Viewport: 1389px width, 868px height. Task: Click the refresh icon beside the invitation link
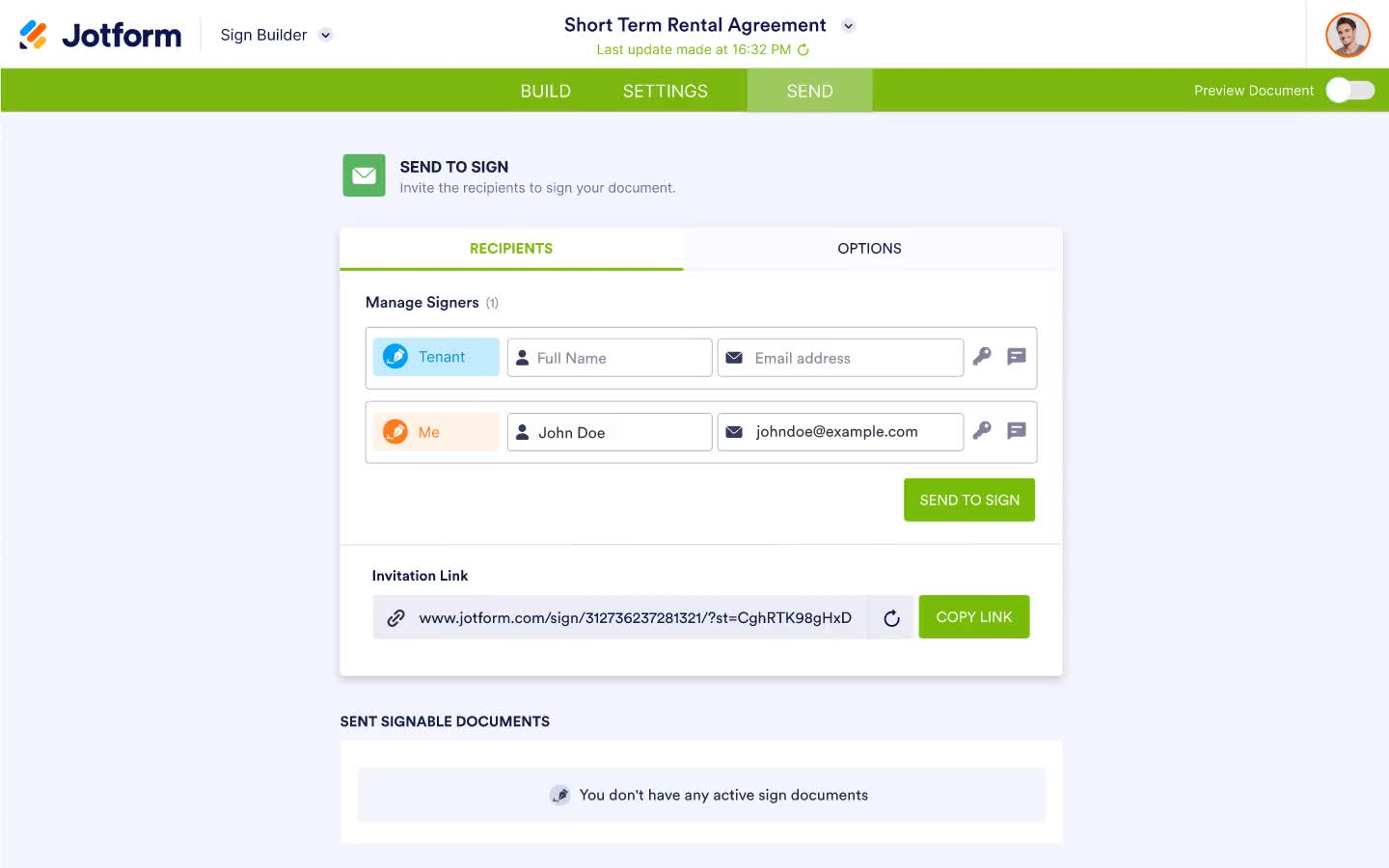(x=891, y=617)
